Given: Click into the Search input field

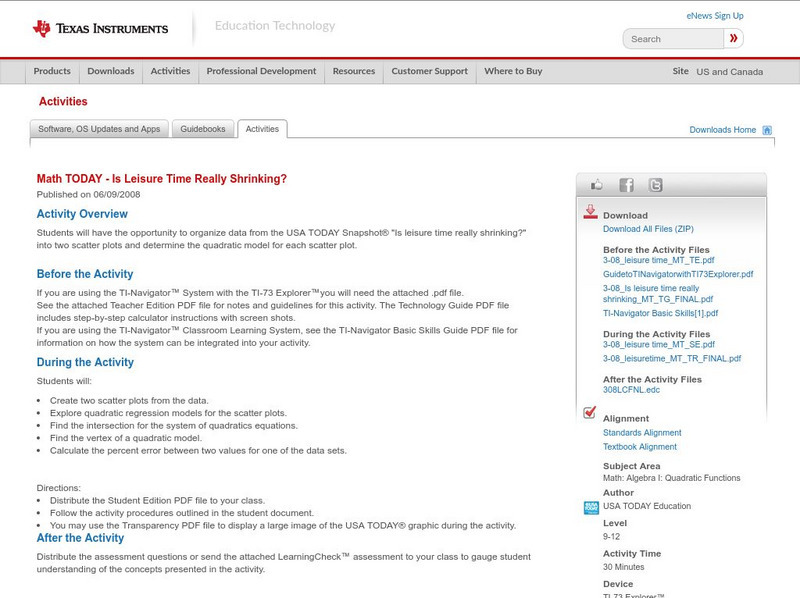Looking at the screenshot, I should (673, 39).
